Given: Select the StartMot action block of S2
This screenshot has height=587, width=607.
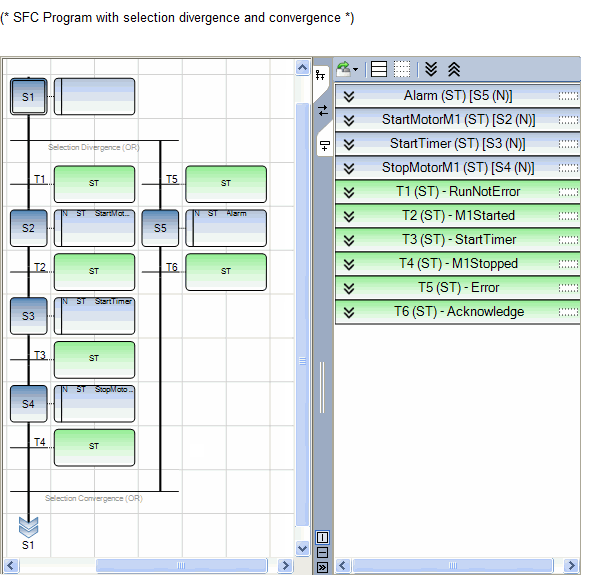Looking at the screenshot, I should [x=94, y=228].
